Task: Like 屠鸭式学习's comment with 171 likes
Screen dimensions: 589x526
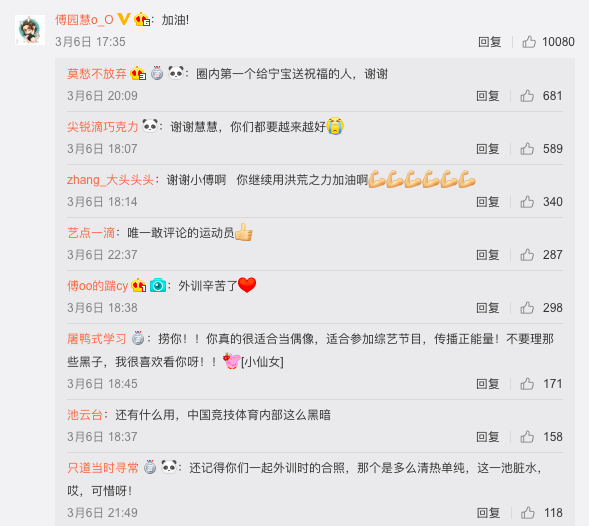Action: [x=527, y=384]
